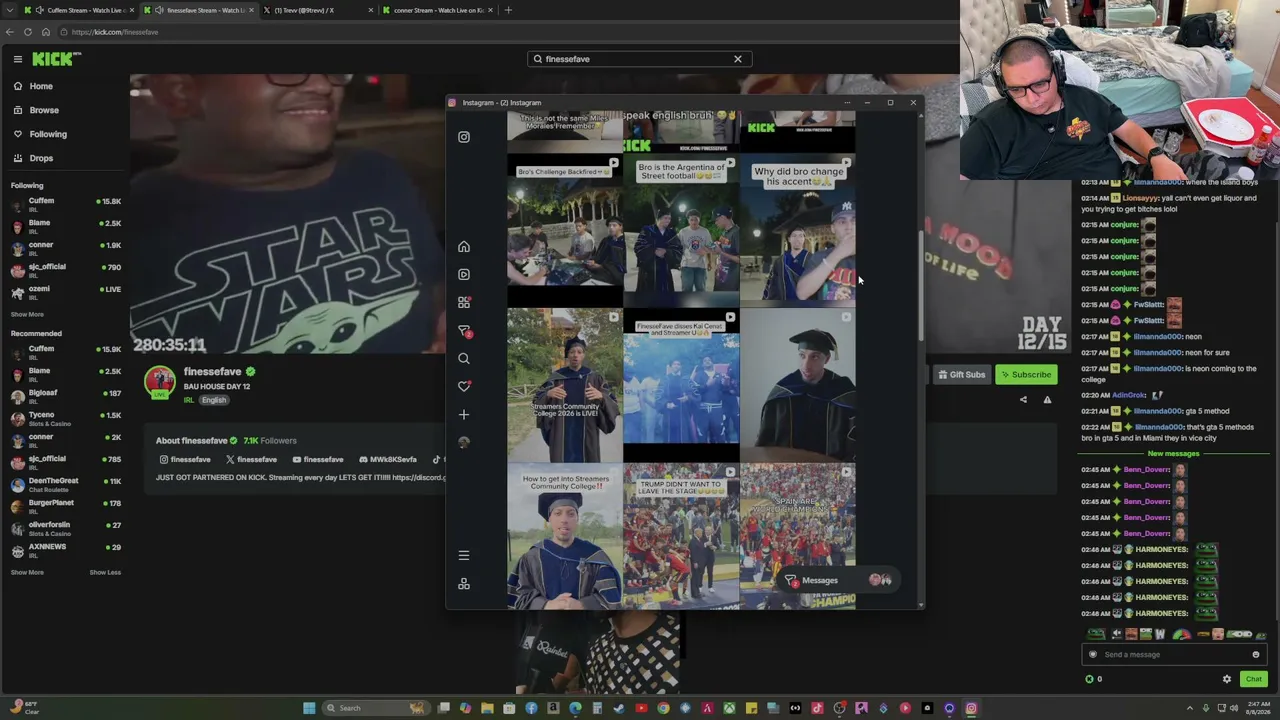Viewport: 1280px width, 720px height.
Task: Focus the Send a message chat input
Action: coord(1175,655)
